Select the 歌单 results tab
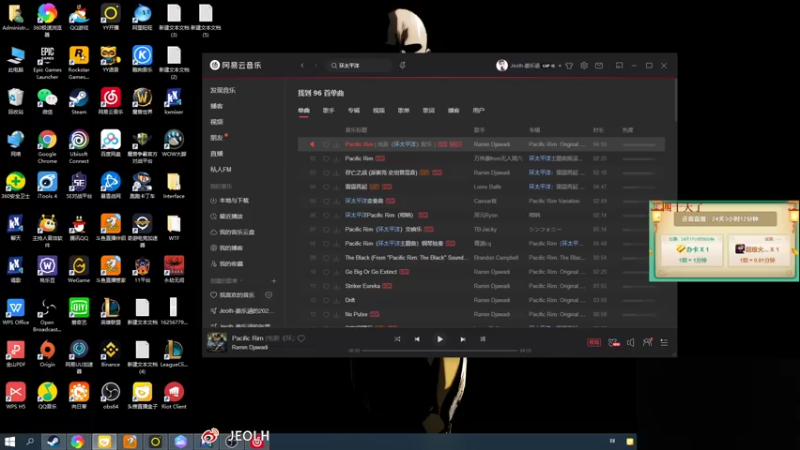The width and height of the screenshot is (800, 450). tap(404, 111)
